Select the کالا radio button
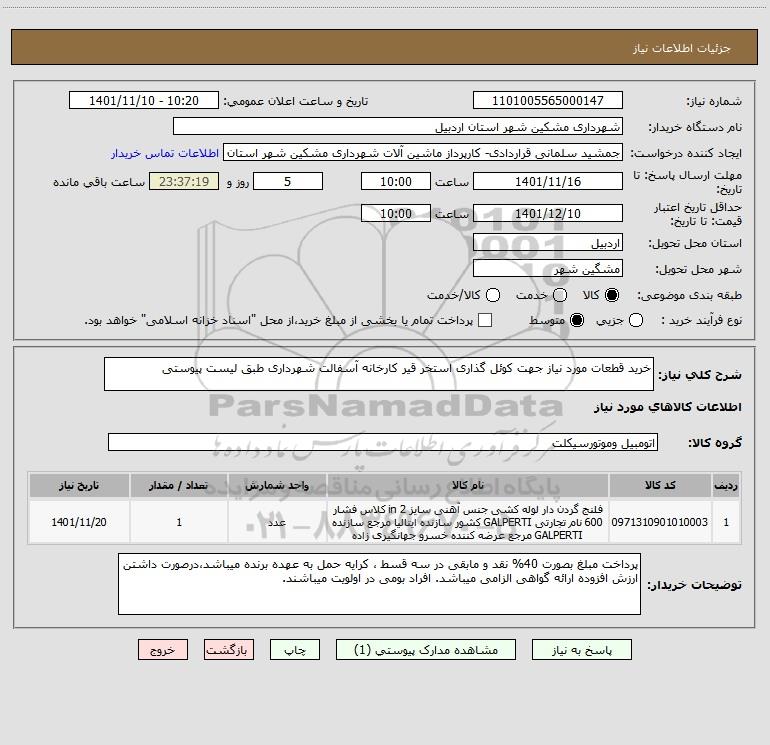Image resolution: width=770 pixels, height=745 pixels. pos(612,295)
